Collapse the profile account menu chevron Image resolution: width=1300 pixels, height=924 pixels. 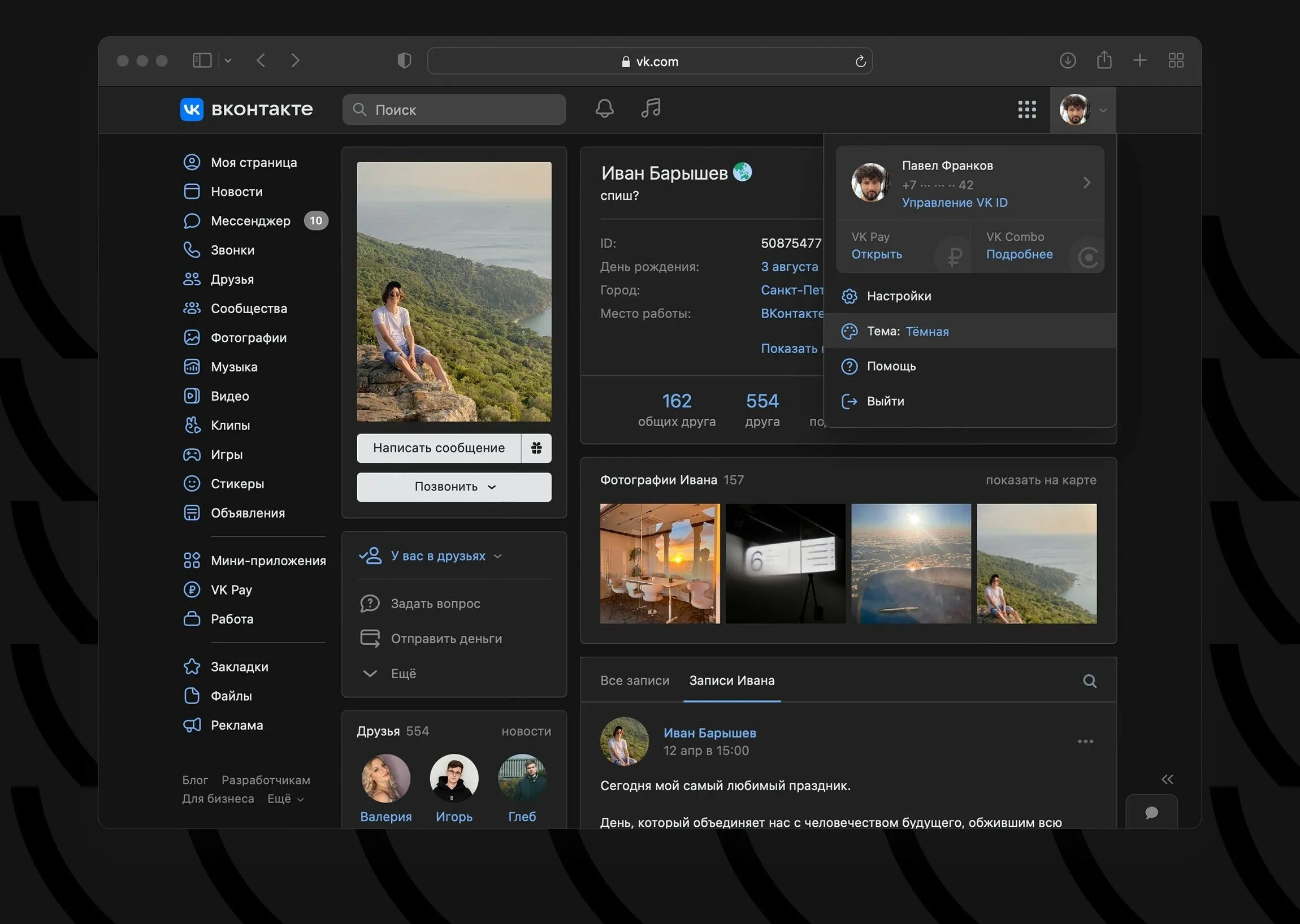(1103, 110)
